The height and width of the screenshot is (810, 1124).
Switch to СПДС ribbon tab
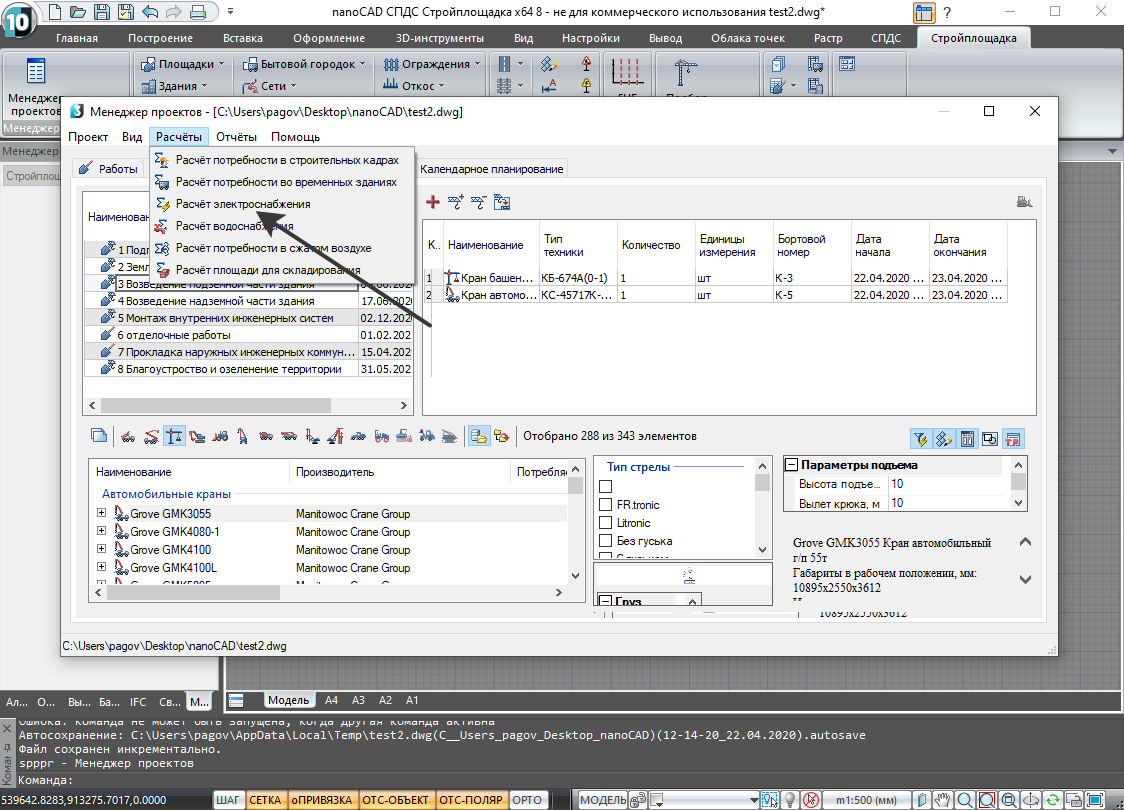click(886, 38)
